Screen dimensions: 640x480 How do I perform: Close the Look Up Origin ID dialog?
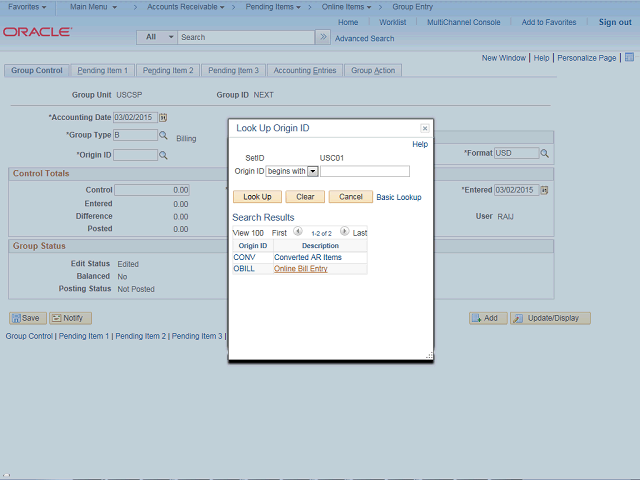click(x=424, y=129)
